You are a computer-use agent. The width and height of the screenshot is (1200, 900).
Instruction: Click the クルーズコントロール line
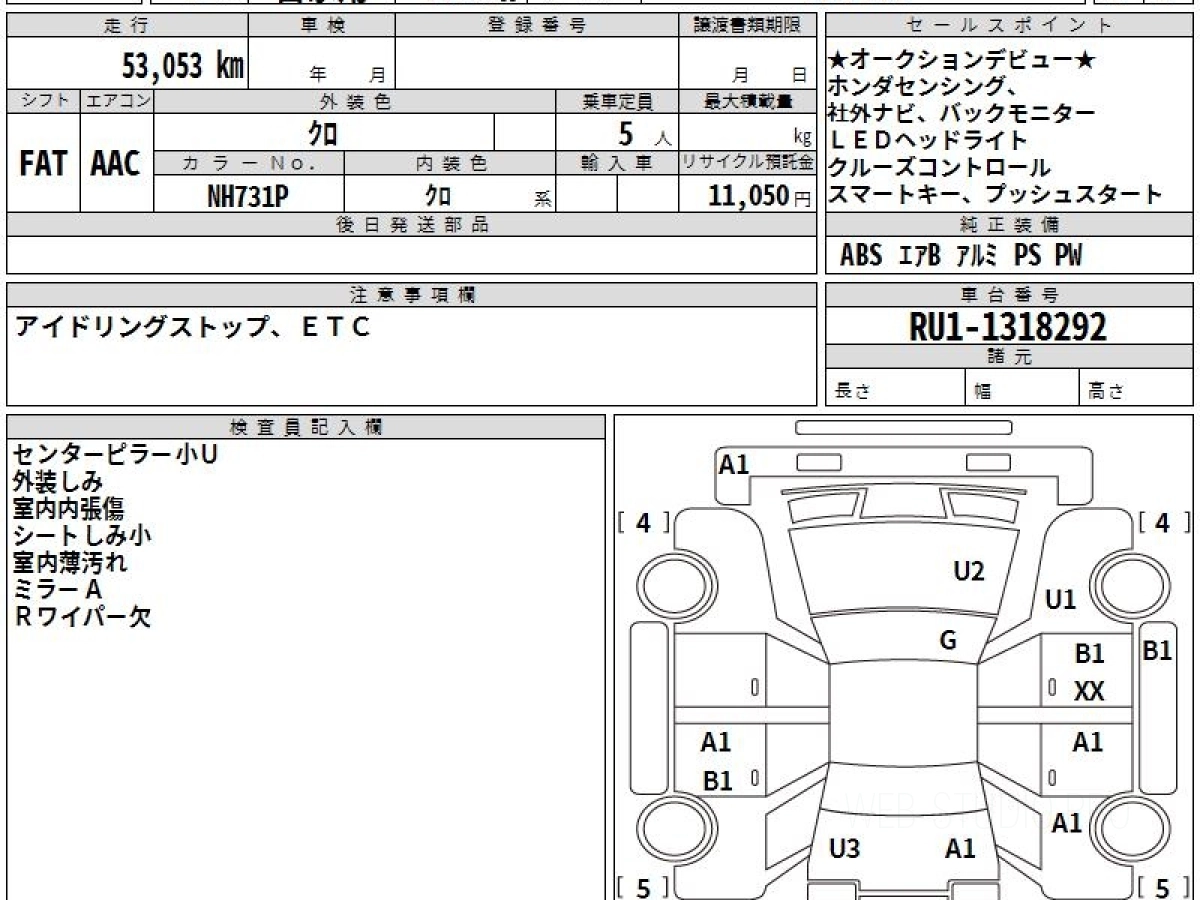click(x=940, y=168)
